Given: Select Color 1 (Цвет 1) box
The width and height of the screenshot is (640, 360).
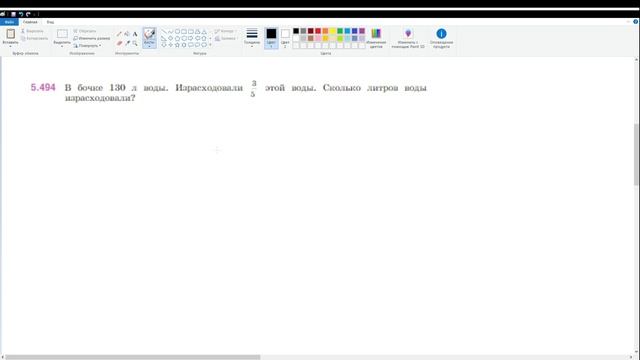Looking at the screenshot, I should (271, 38).
